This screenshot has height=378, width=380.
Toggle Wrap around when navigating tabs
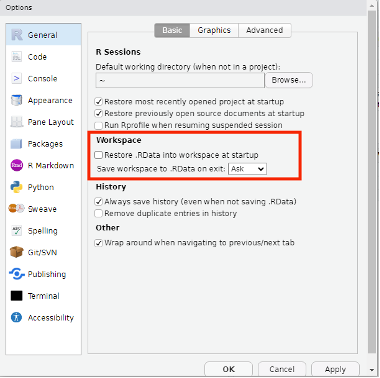99,243
